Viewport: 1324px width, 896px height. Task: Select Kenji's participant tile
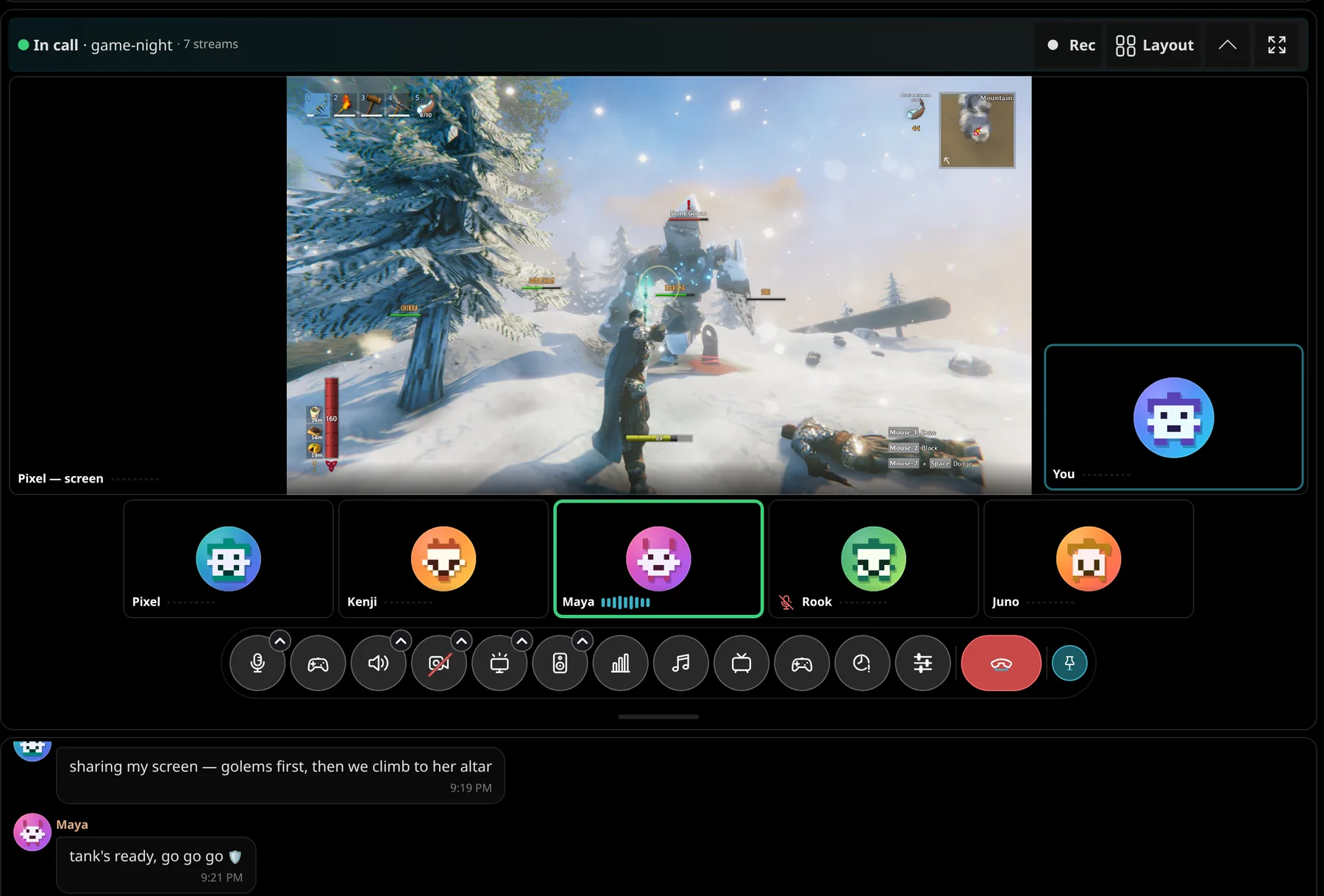[x=443, y=559]
